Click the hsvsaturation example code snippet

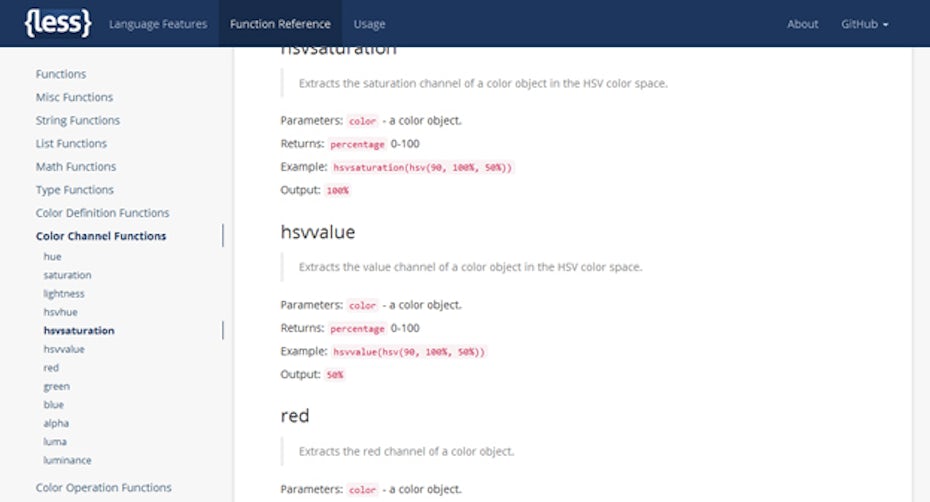point(424,167)
